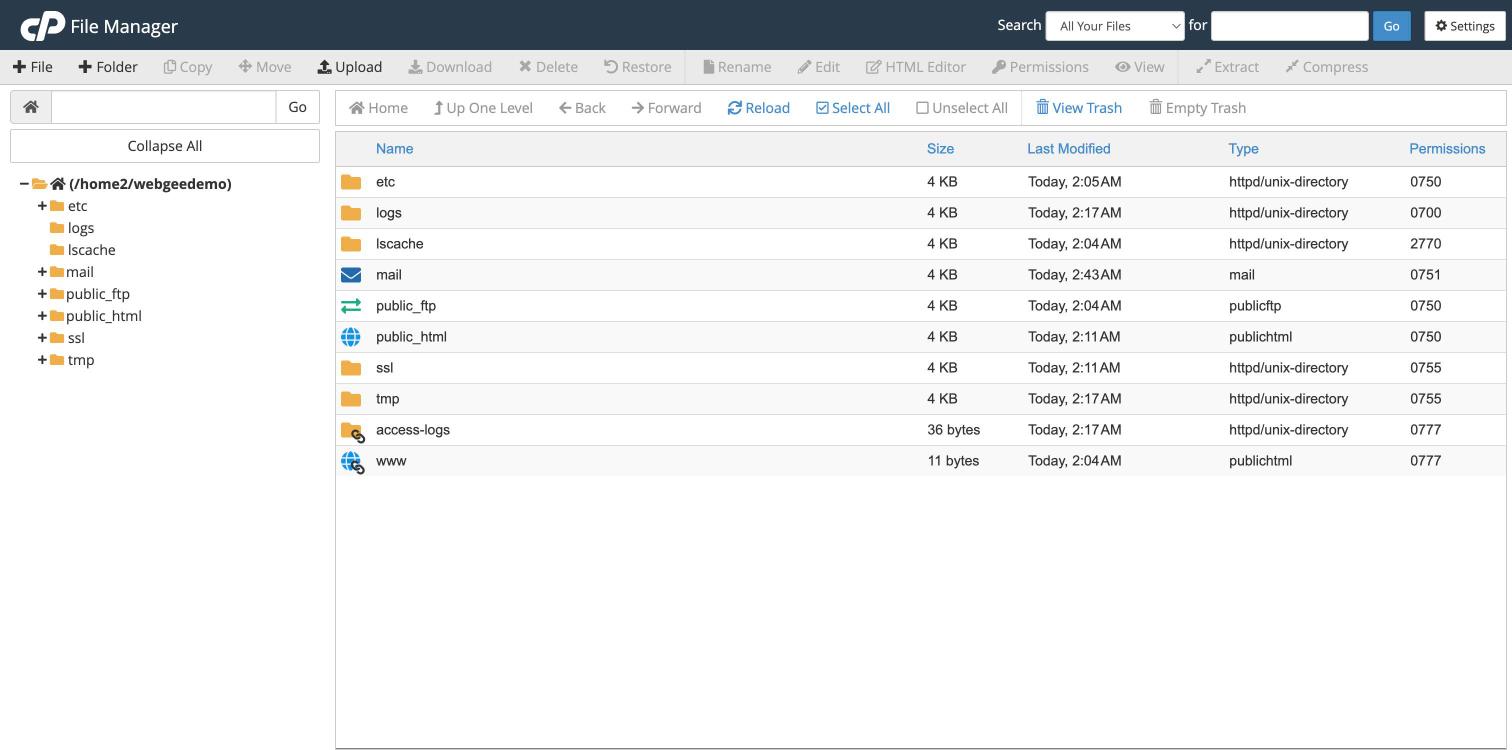Go to Home in navigation bar

pyautogui.click(x=378, y=108)
